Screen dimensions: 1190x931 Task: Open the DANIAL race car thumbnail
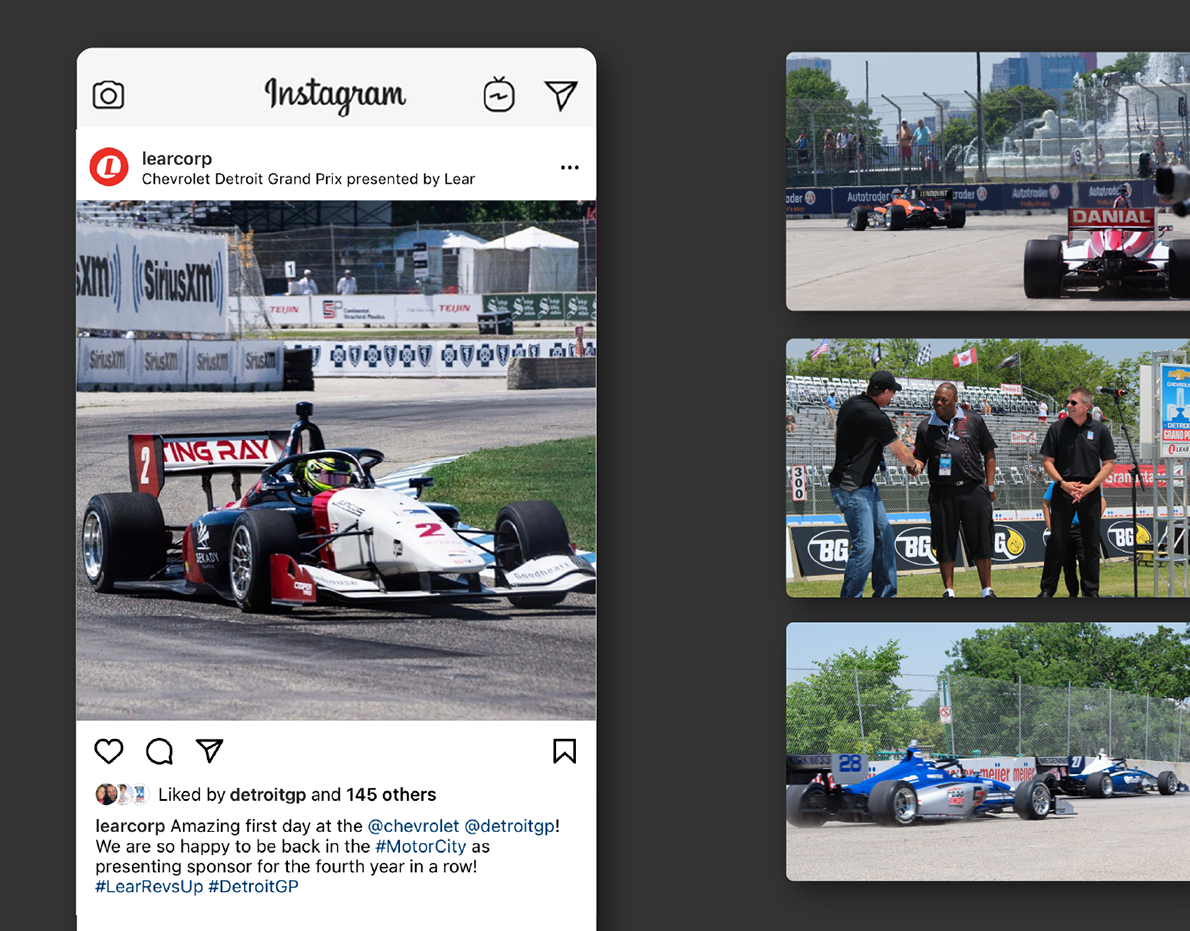pyautogui.click(x=988, y=181)
